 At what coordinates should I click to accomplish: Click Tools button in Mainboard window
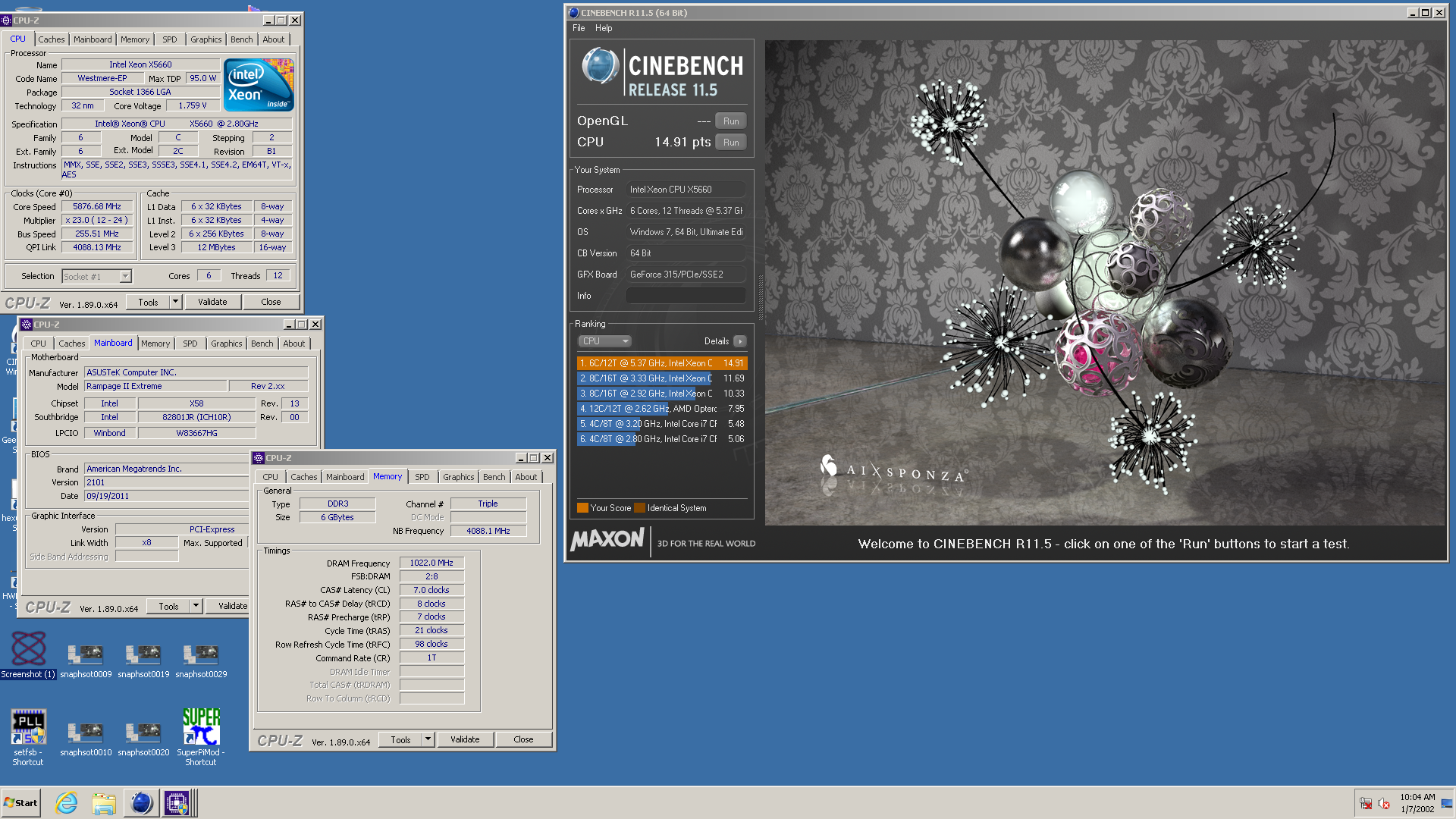(x=168, y=606)
